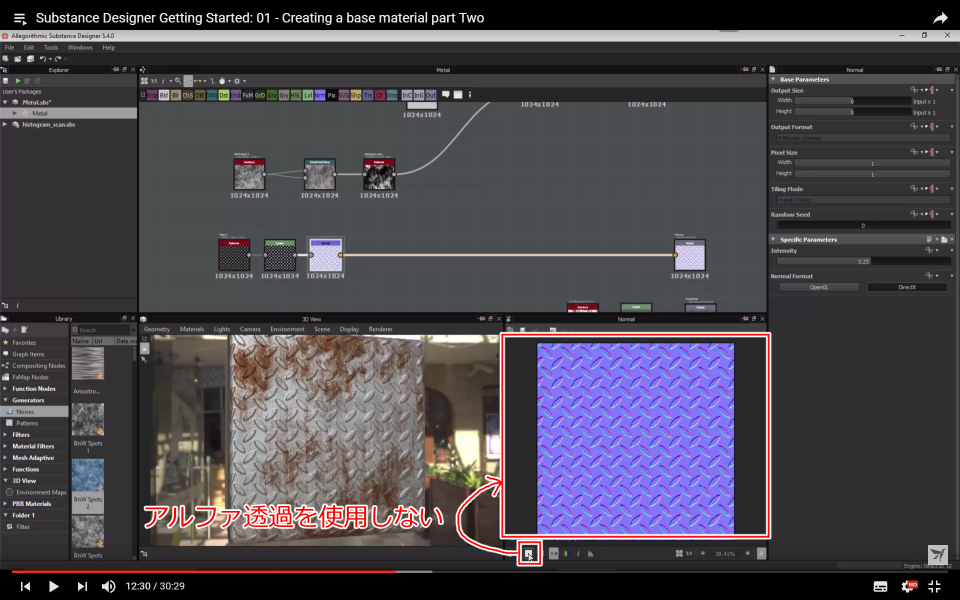Viewport: 960px width, 600px height.
Task: Add a Warp (Wrp) node
Action: point(392,96)
